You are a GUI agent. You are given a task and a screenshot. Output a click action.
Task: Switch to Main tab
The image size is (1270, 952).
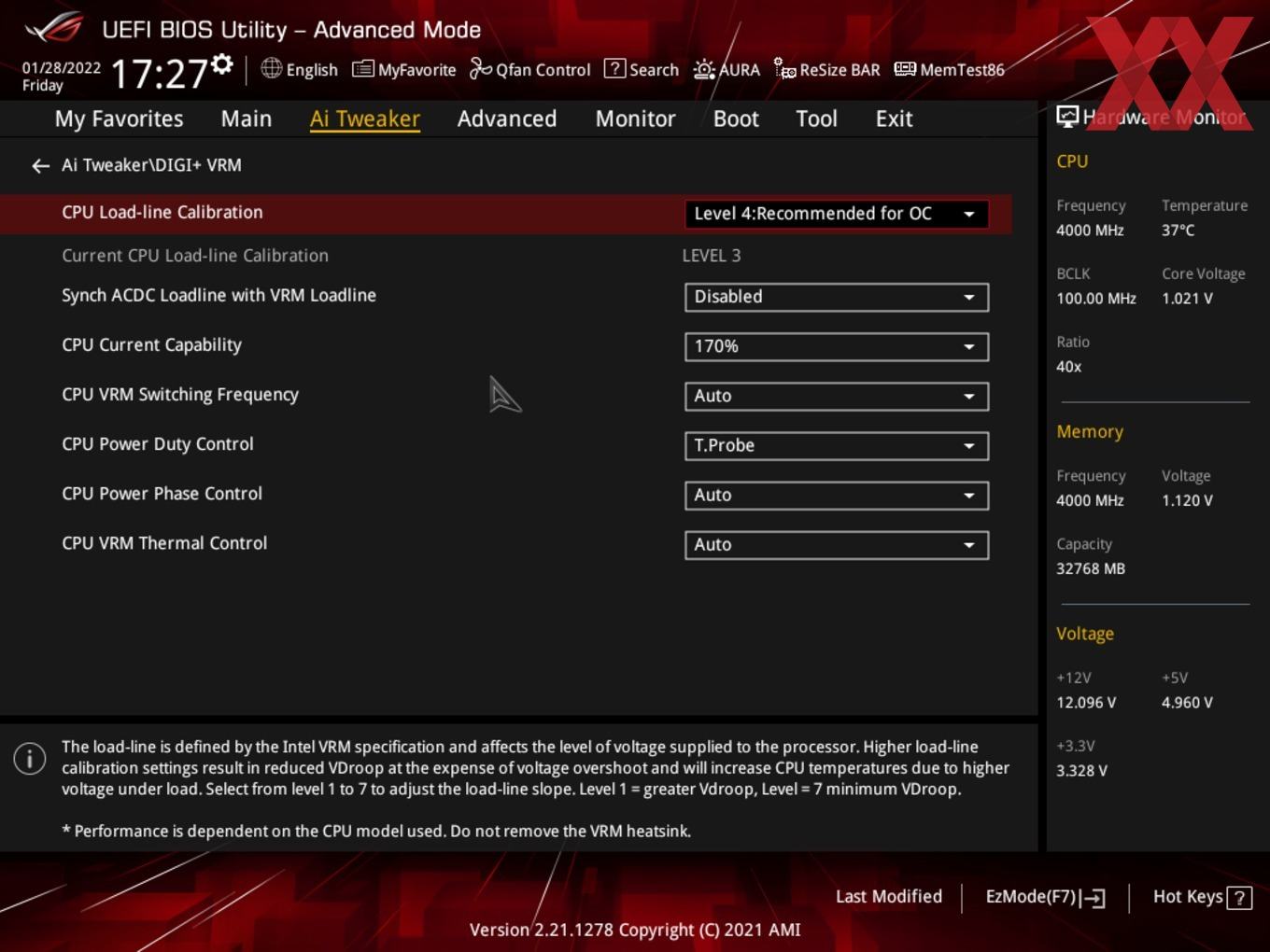click(x=247, y=119)
